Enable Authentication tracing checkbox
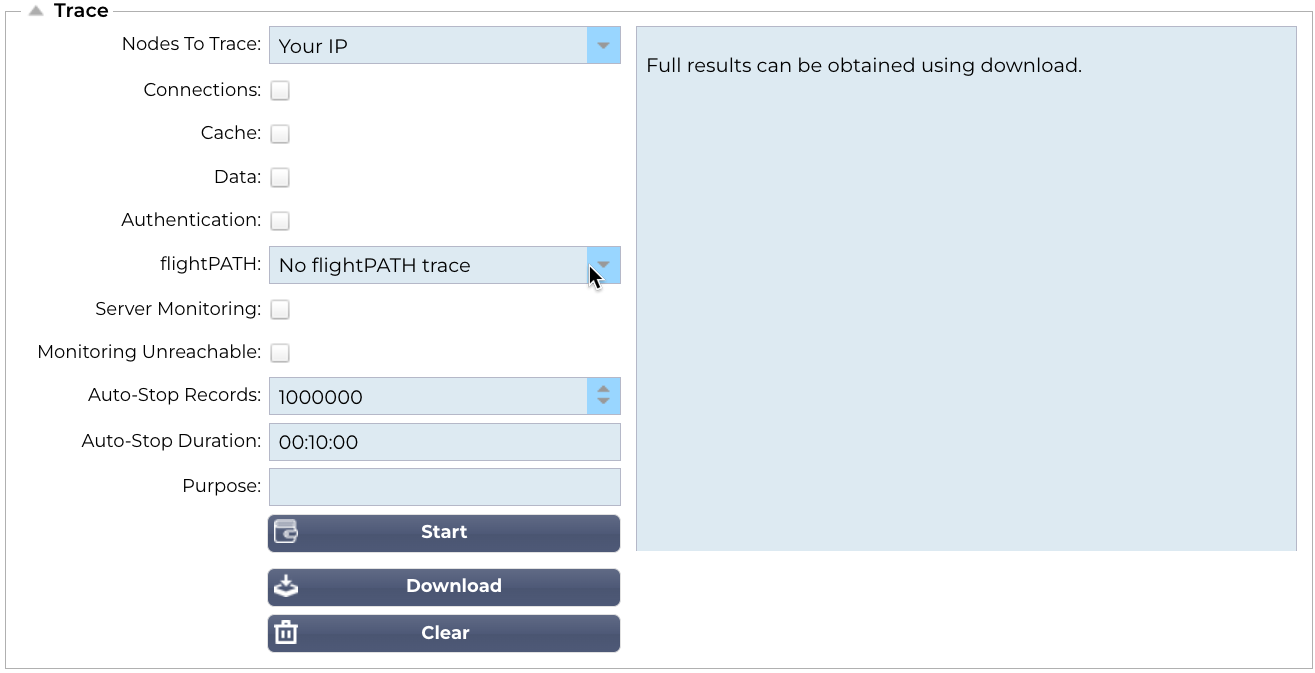This screenshot has height=673, width=1315. tap(280, 221)
